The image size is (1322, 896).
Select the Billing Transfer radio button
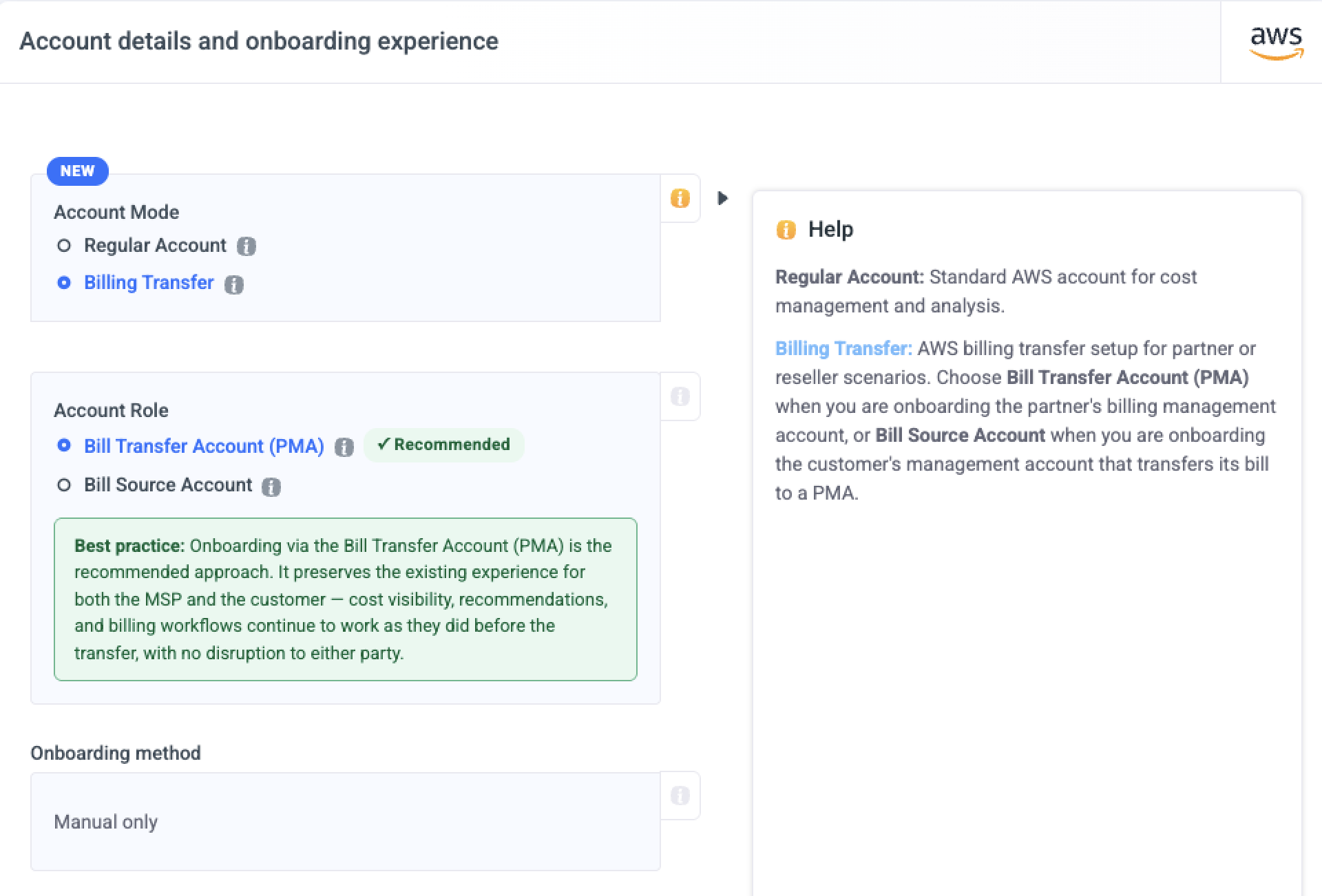pyautogui.click(x=64, y=283)
